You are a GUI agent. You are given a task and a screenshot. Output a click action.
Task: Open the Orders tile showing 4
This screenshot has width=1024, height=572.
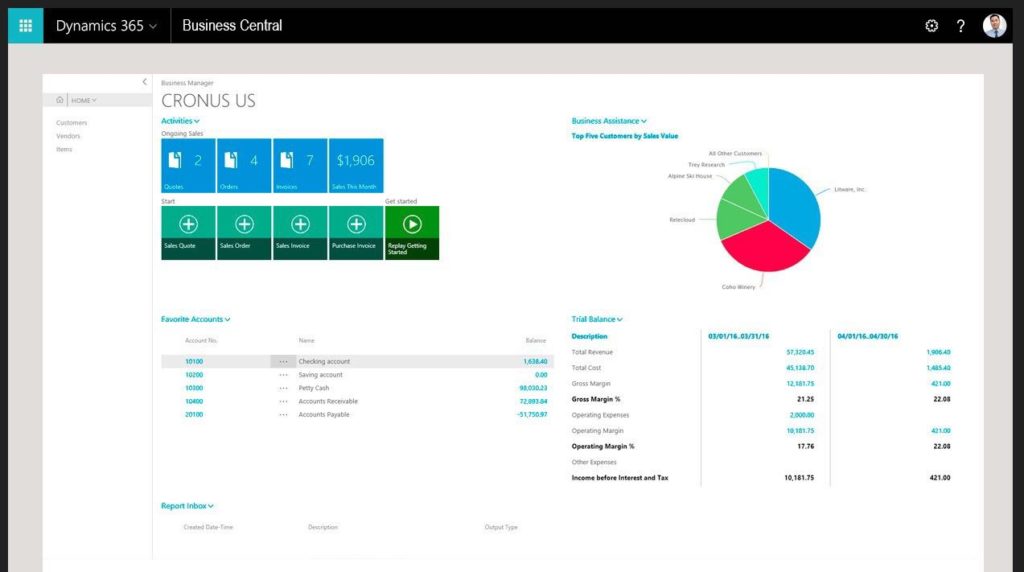[244, 165]
